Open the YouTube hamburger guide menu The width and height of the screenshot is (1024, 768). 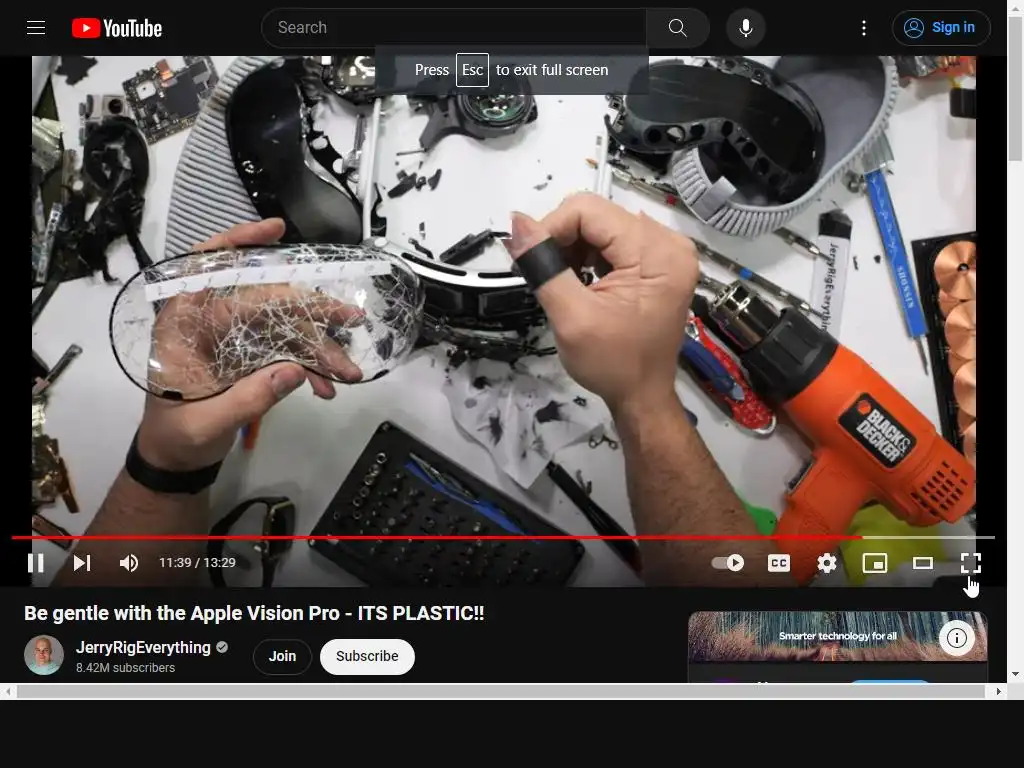[36, 27]
